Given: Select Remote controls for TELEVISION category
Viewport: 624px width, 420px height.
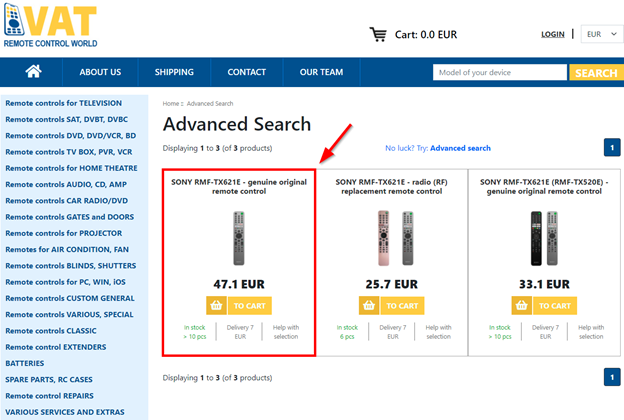Looking at the screenshot, I should [64, 103].
